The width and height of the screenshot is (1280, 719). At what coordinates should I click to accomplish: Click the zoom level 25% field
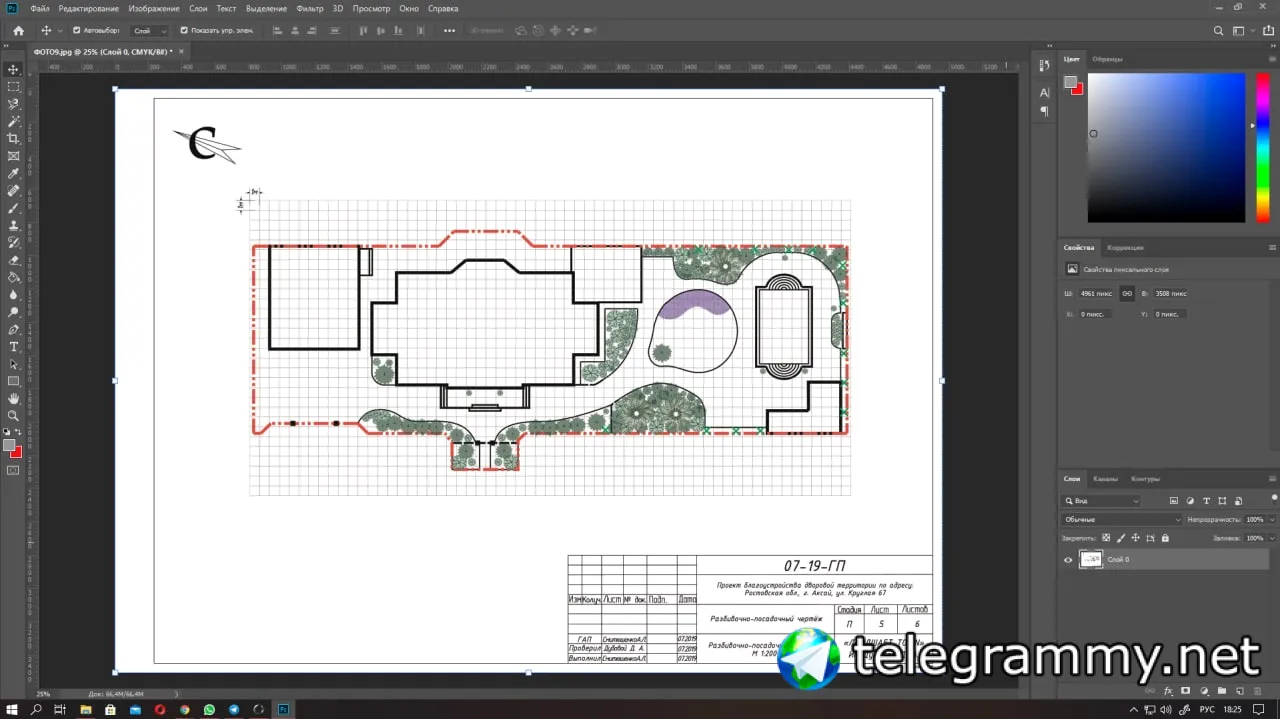44,693
